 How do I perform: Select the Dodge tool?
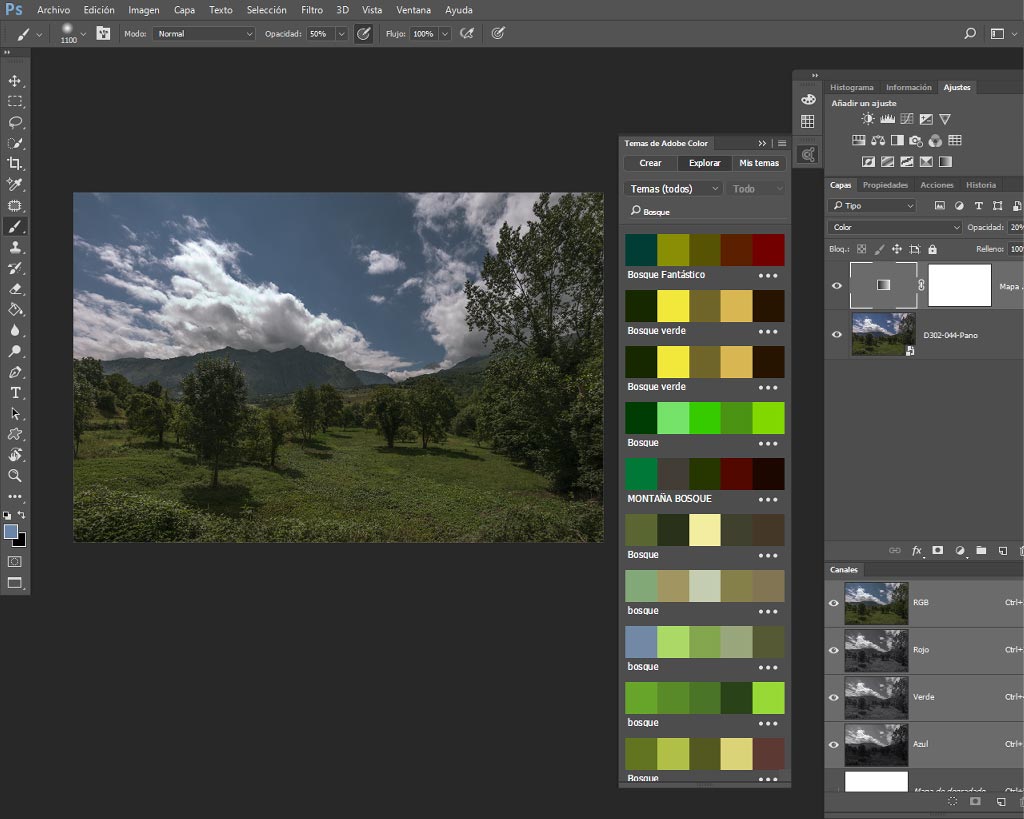coord(14,351)
